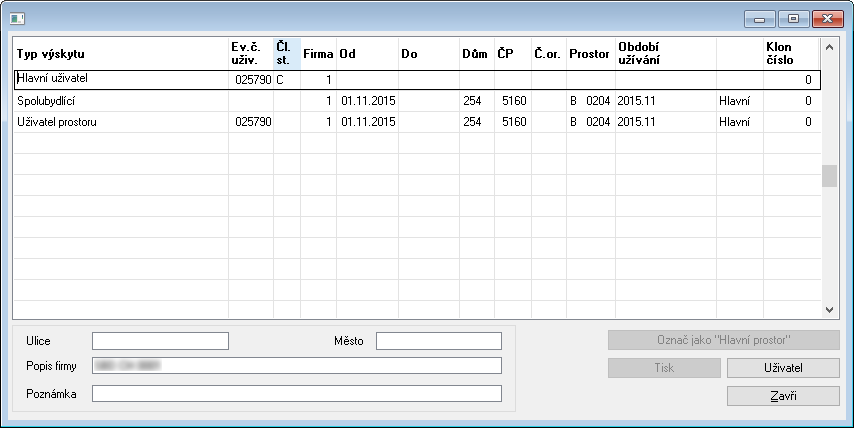Image resolution: width=854 pixels, height=428 pixels.
Task: Click 01.11.2015 in the Spolubydlící row
Action: 368,101
